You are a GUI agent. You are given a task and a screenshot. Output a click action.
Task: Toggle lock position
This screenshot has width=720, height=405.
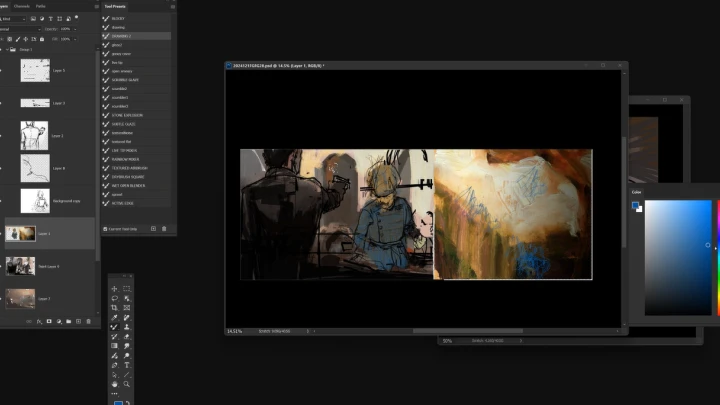pyautogui.click(x=26, y=39)
